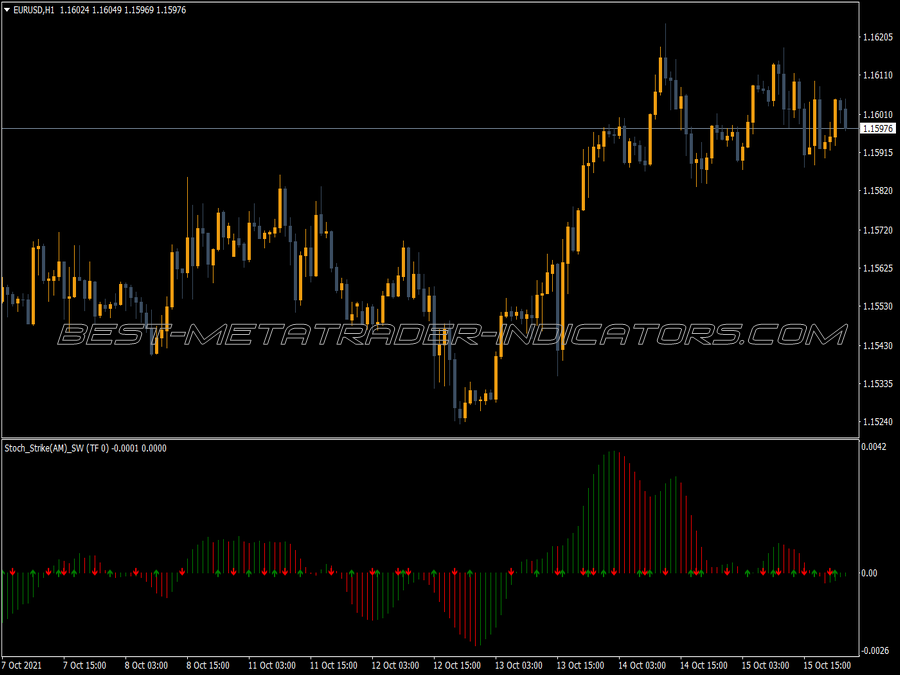Image resolution: width=900 pixels, height=675 pixels.
Task: Click the 15 Oct 15:00 time label
Action: pos(827,665)
